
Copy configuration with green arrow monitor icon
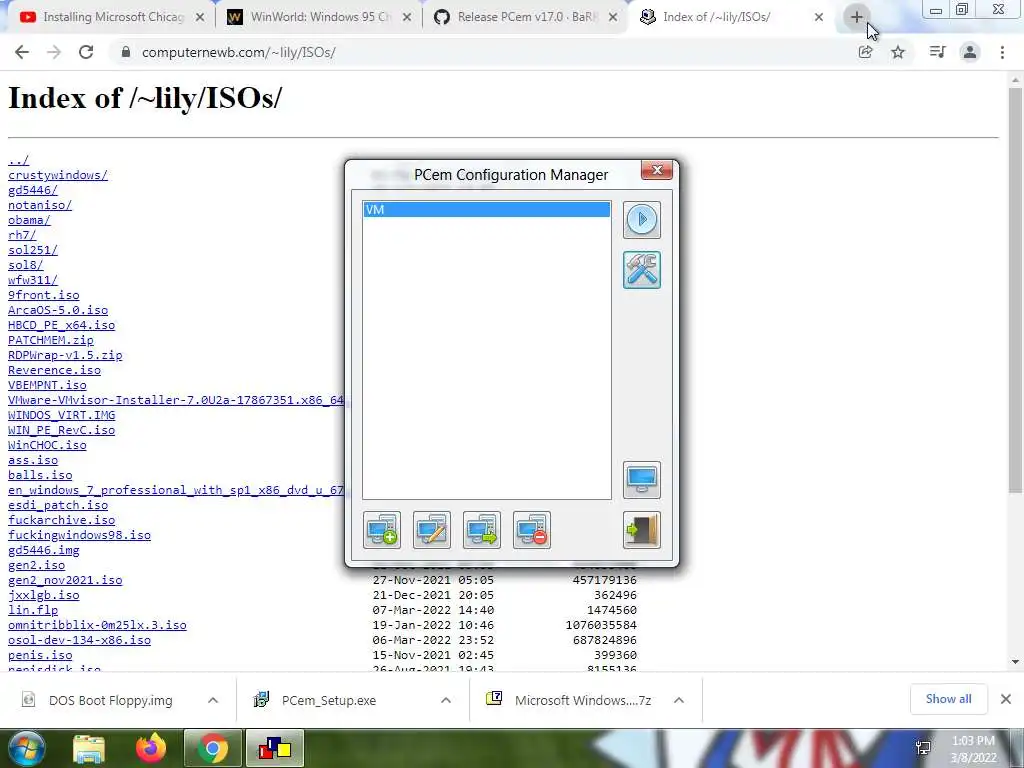(482, 530)
